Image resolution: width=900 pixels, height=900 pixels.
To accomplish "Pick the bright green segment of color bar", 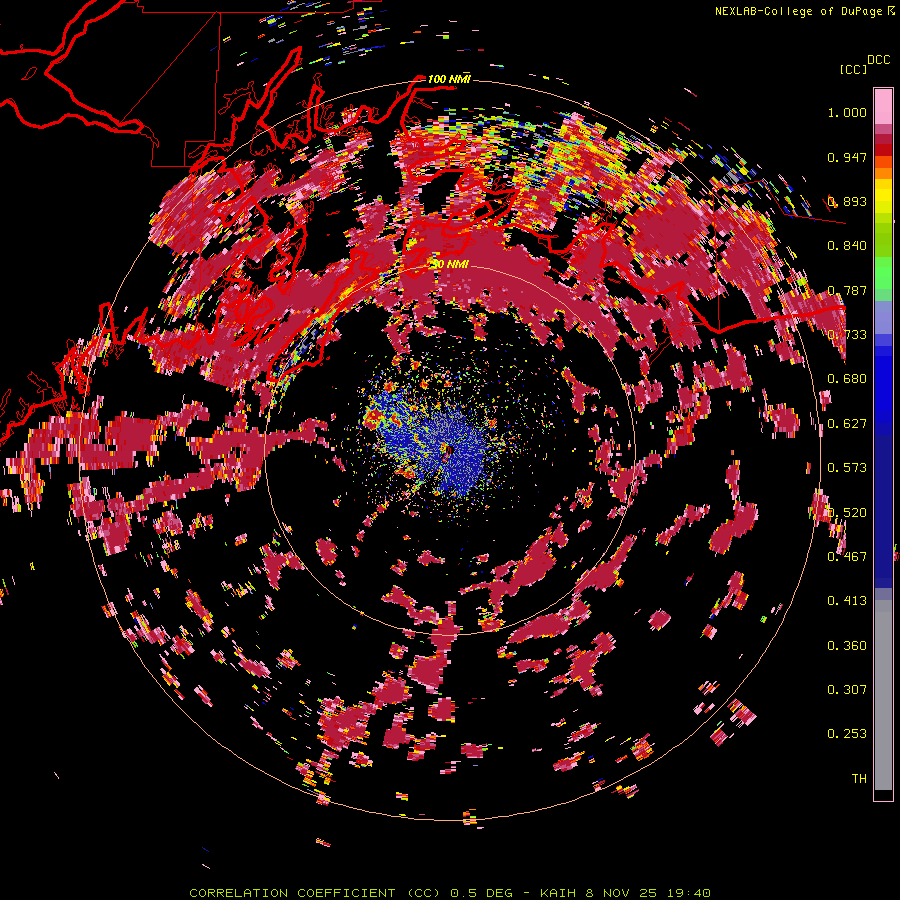I will [883, 273].
